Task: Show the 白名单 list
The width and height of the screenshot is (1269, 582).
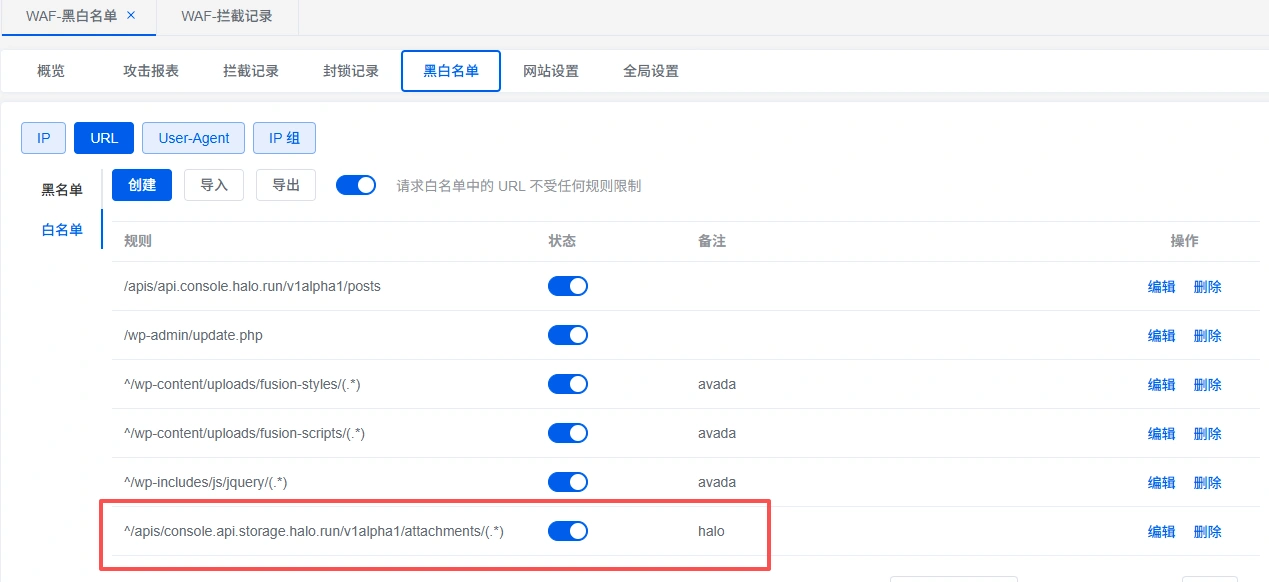Action: (x=62, y=229)
